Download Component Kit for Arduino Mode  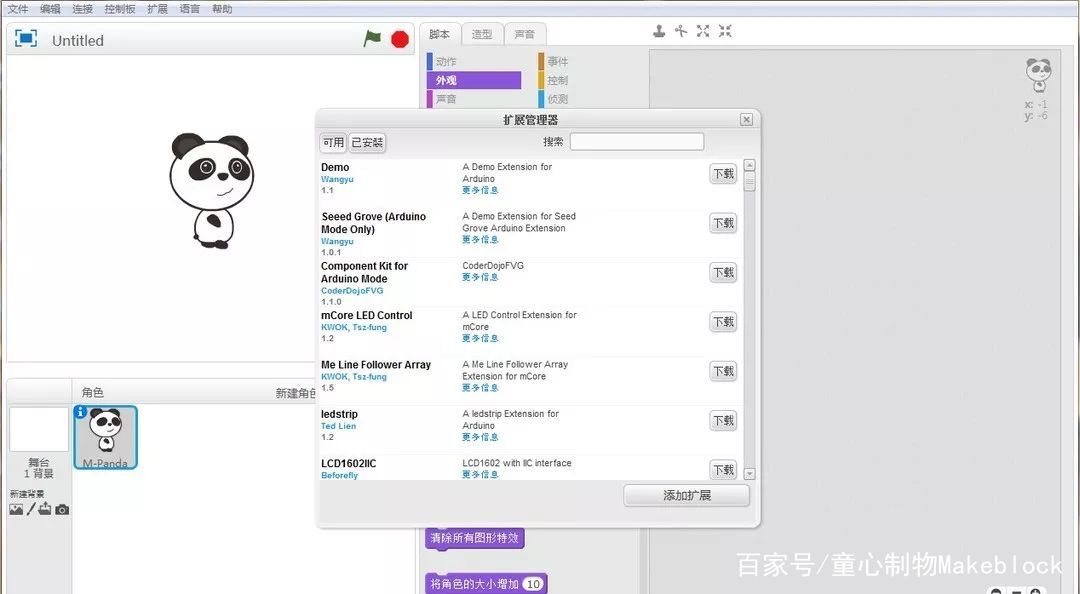click(723, 273)
